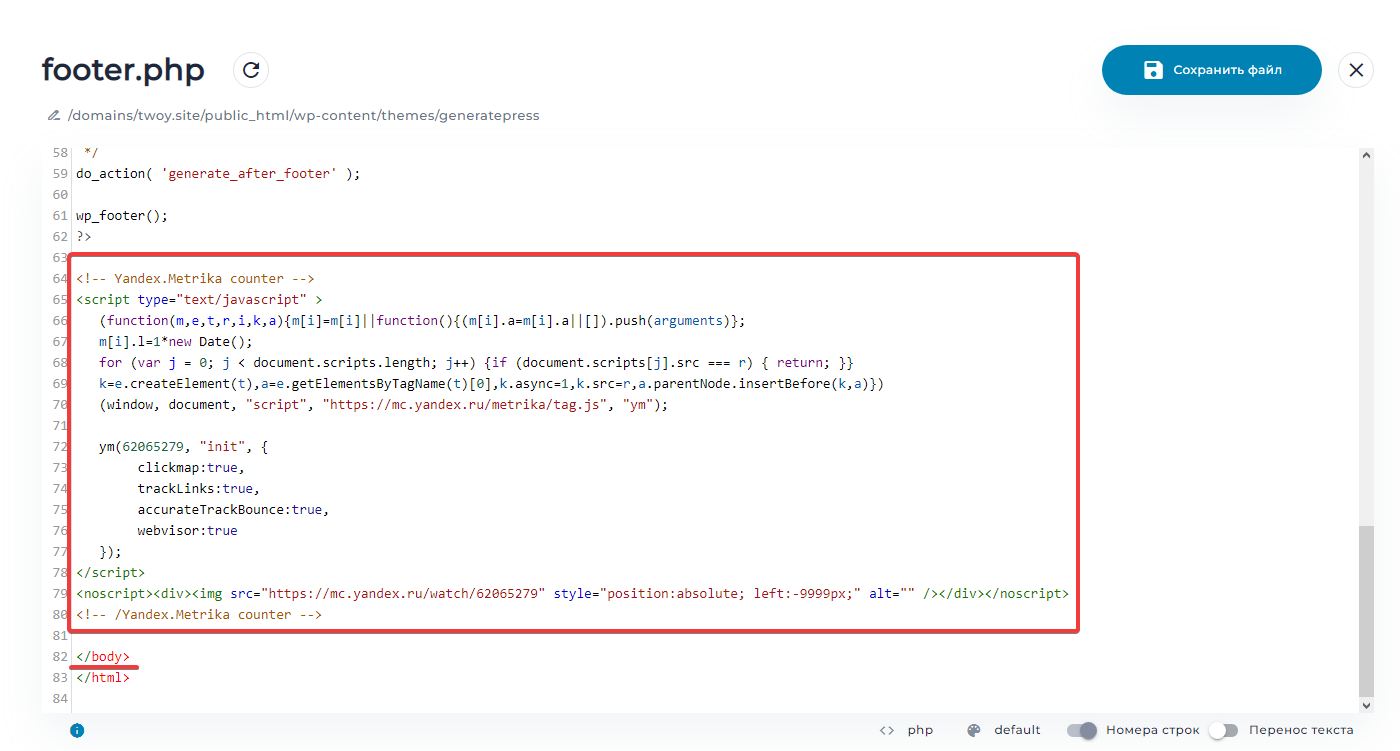Click the palette icon beside default
This screenshot has height=751, width=1400.
tap(974, 730)
